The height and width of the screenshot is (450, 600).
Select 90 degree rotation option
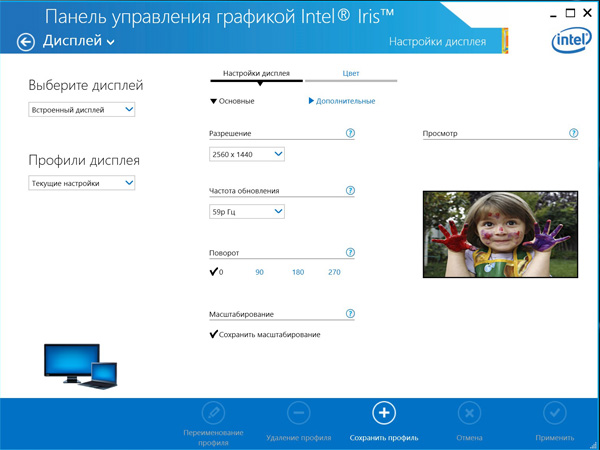(259, 272)
